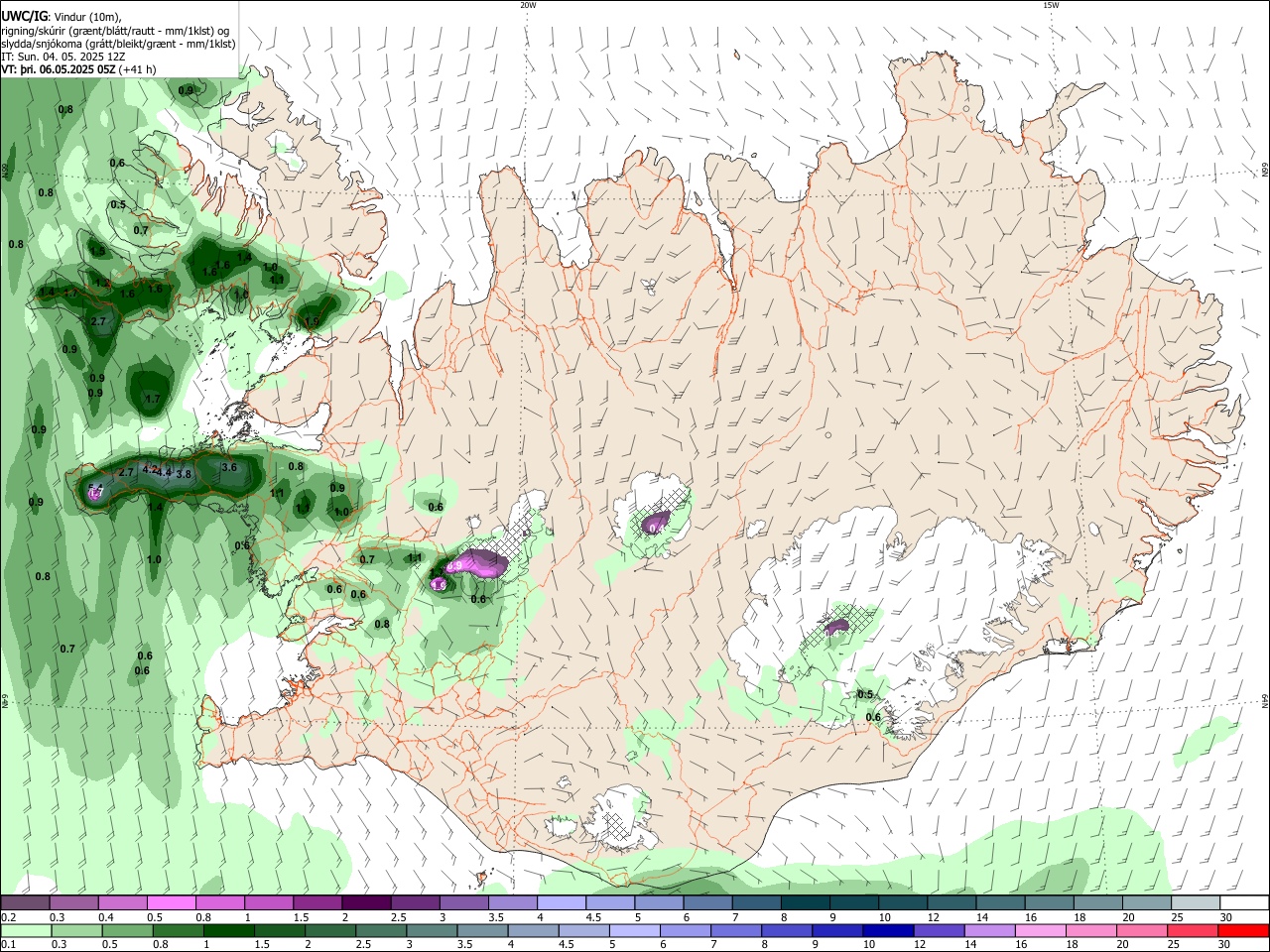Image resolution: width=1270 pixels, height=952 pixels.
Task: Select the darkest green swatch labeled 1 in lower legend
Action: click(231, 930)
